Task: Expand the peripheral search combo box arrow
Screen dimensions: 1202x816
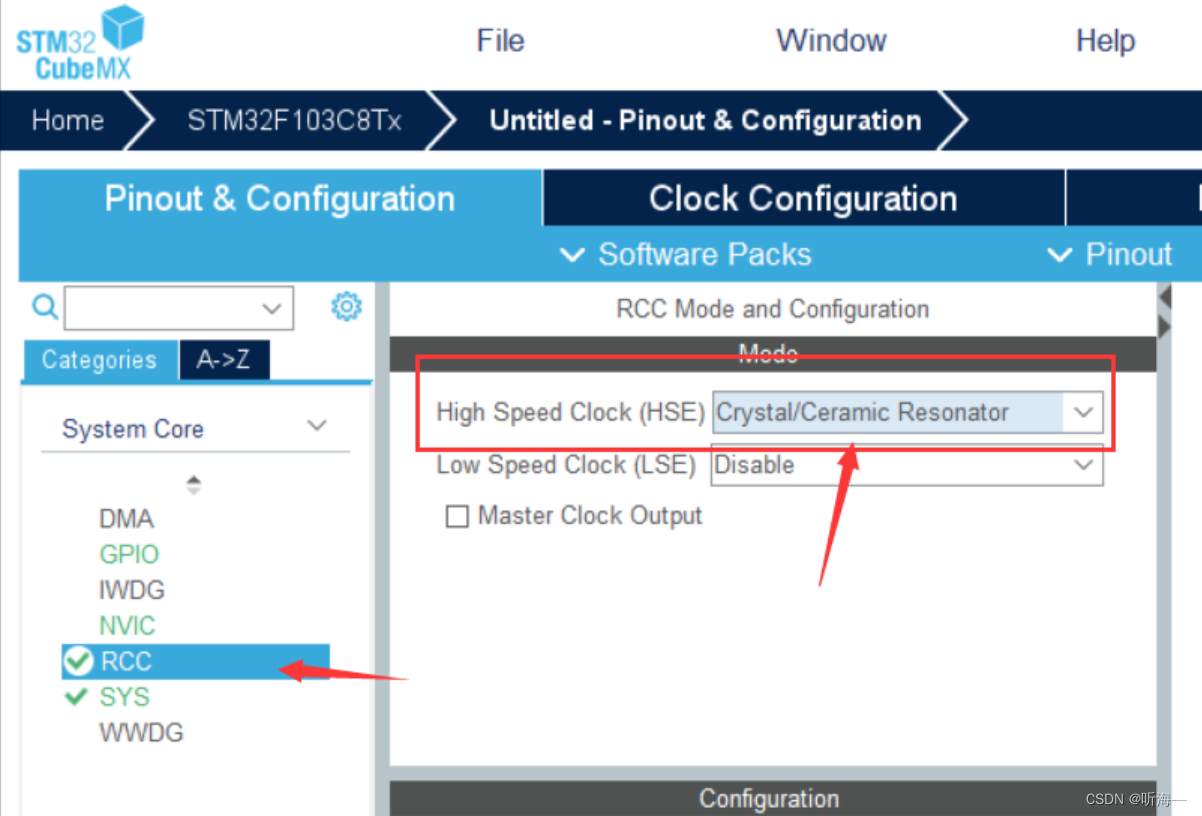Action: click(272, 309)
